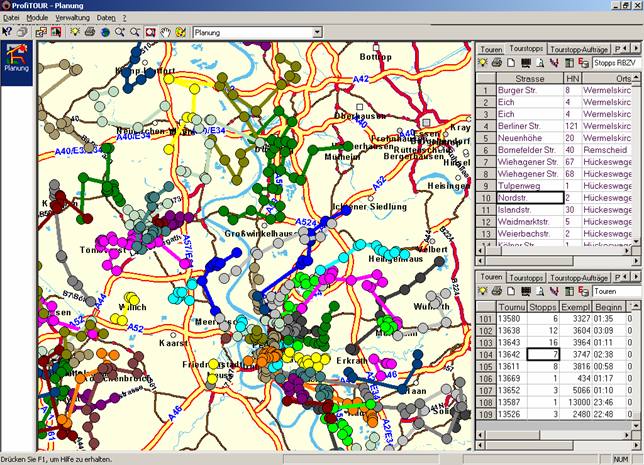Activate the zoom in magnifier
644x465 pixels.
tap(120, 32)
